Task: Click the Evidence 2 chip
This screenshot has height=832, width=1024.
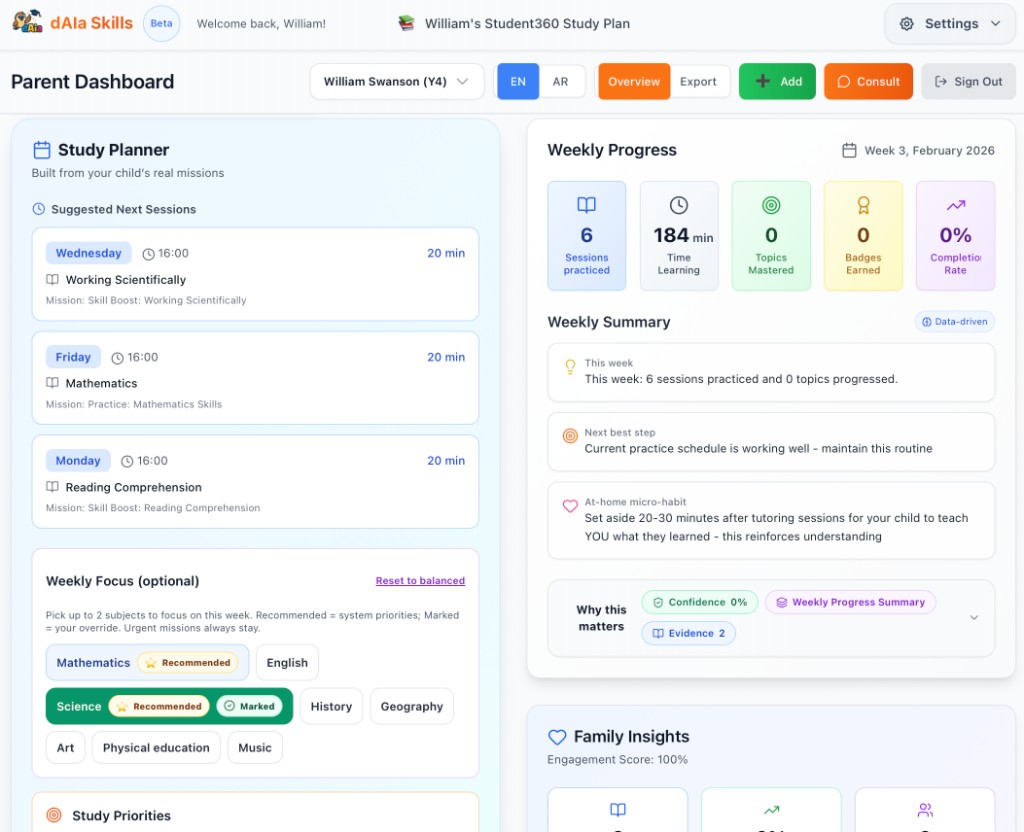Action: [688, 633]
